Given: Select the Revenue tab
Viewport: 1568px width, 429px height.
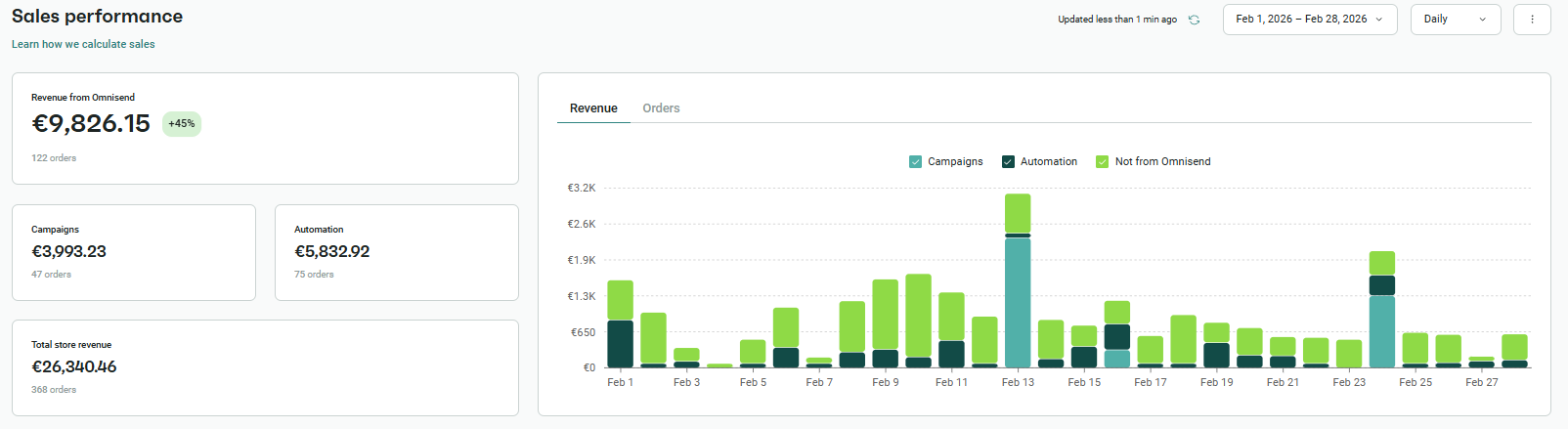Looking at the screenshot, I should pos(593,108).
